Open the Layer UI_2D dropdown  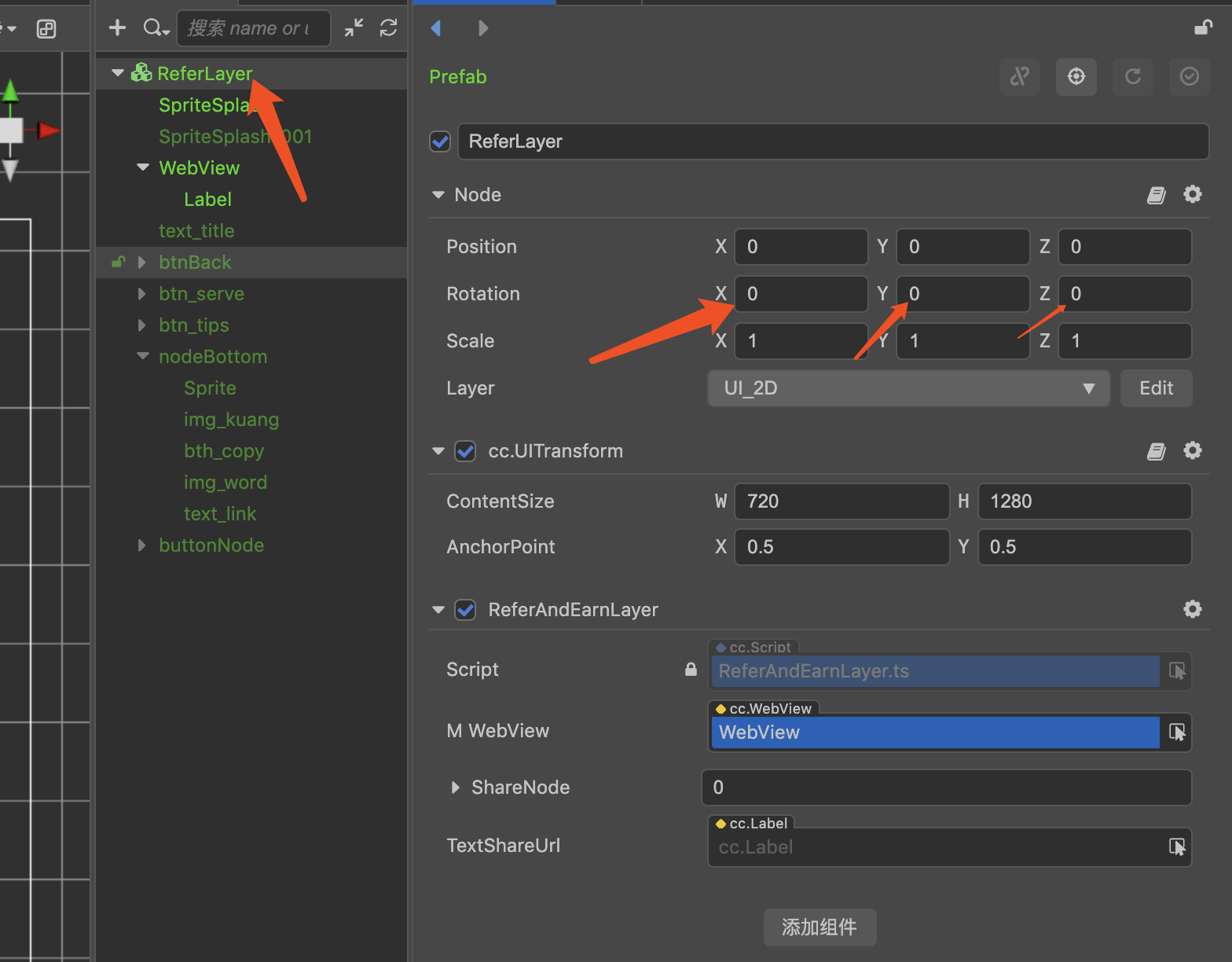click(908, 388)
